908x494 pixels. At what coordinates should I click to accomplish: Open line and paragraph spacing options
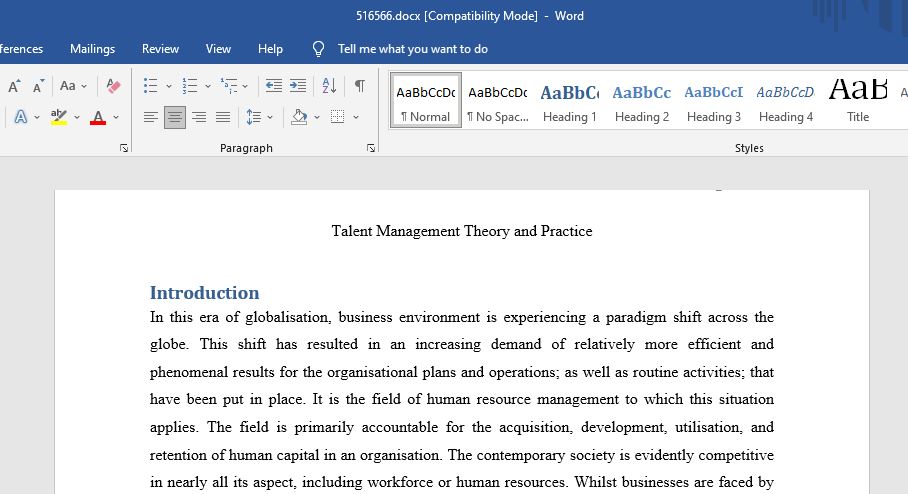254,118
